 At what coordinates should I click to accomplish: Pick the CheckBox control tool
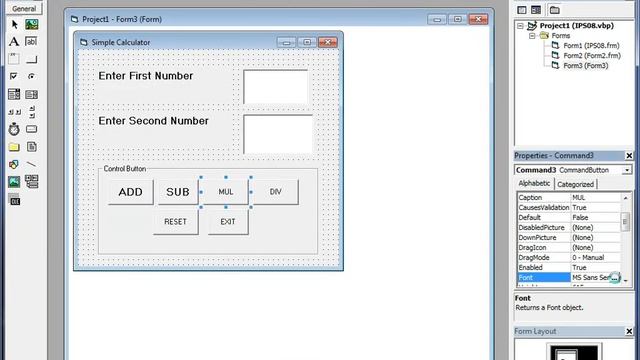14,76
